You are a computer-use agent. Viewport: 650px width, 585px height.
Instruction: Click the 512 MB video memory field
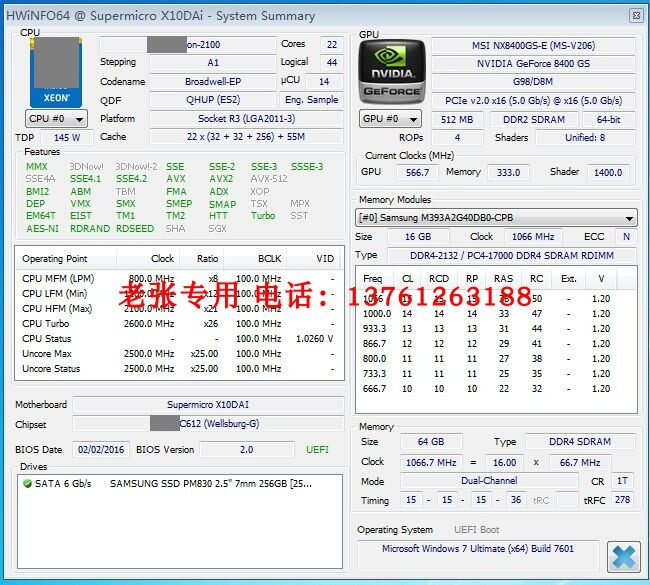[457, 120]
